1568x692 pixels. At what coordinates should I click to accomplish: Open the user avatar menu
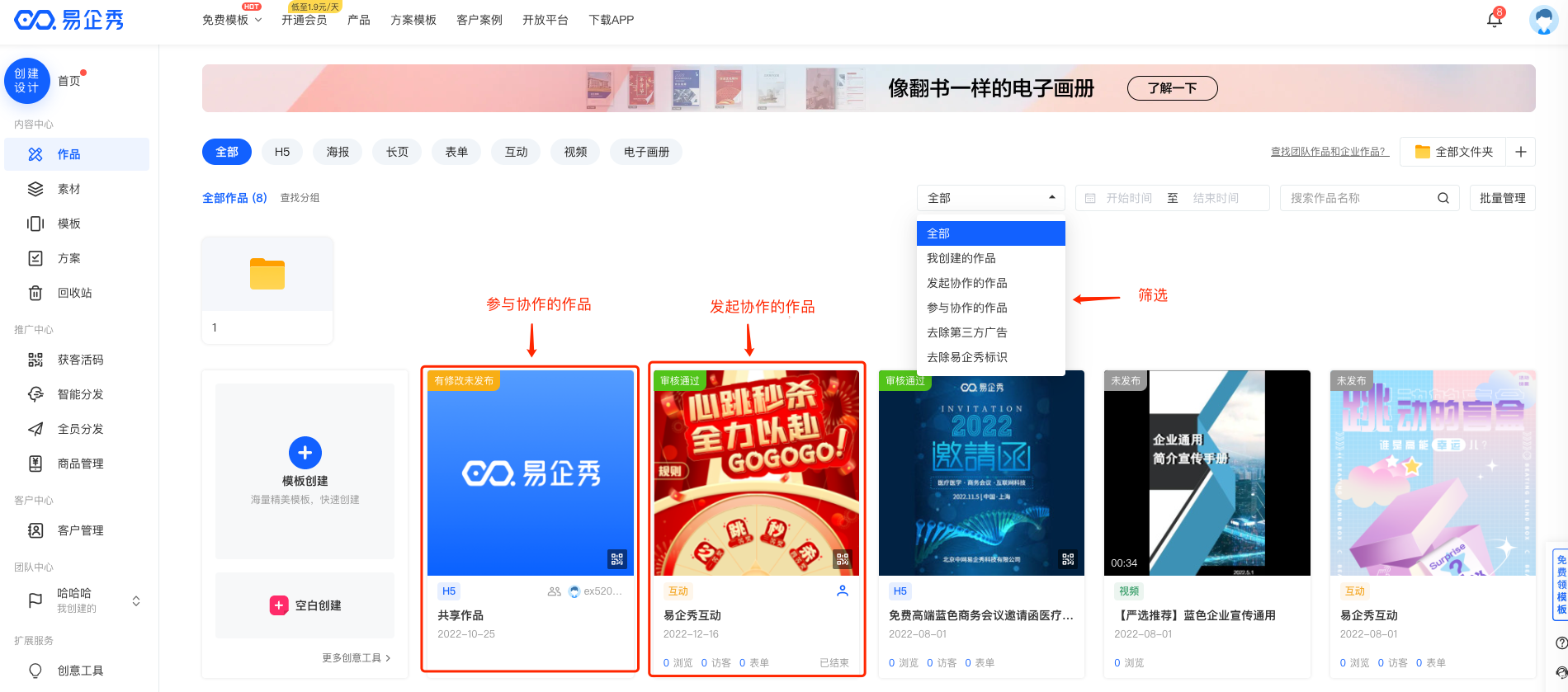coord(1543,19)
